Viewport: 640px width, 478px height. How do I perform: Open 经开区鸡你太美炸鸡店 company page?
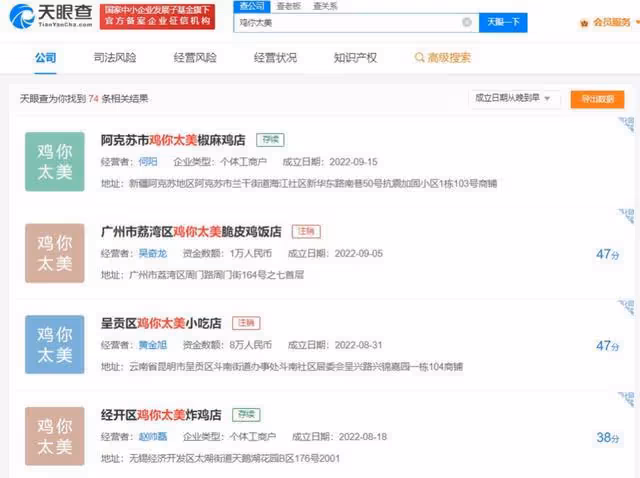click(x=161, y=415)
